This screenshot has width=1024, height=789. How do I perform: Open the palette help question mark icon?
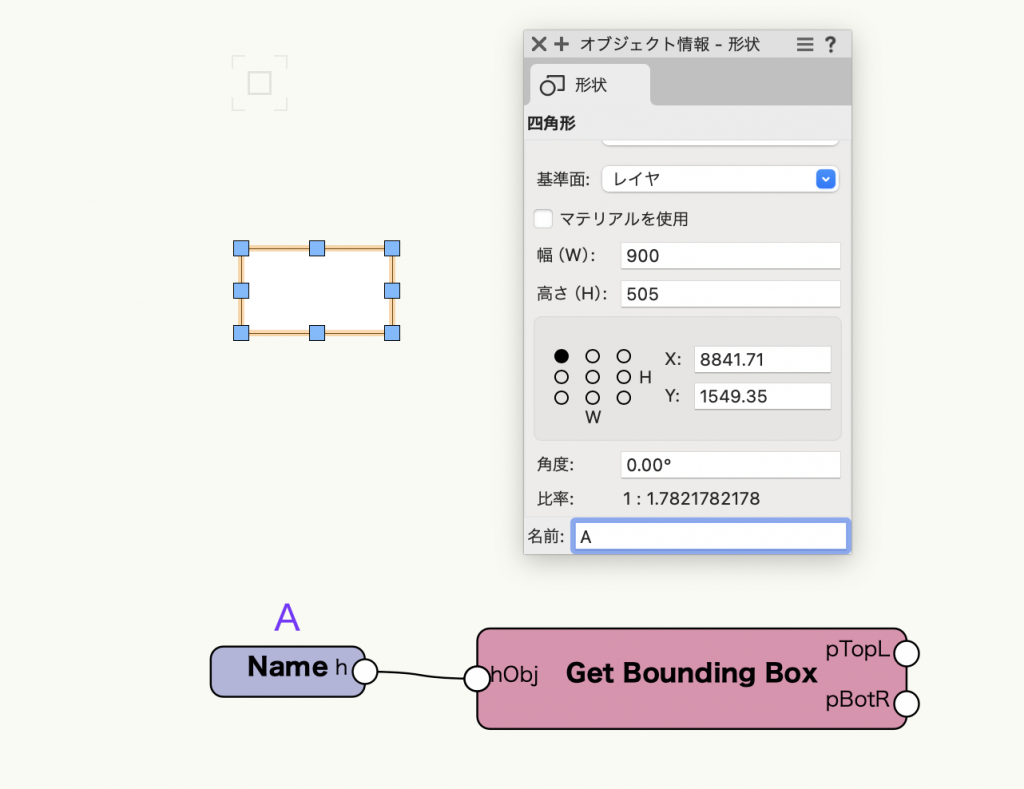tap(832, 44)
